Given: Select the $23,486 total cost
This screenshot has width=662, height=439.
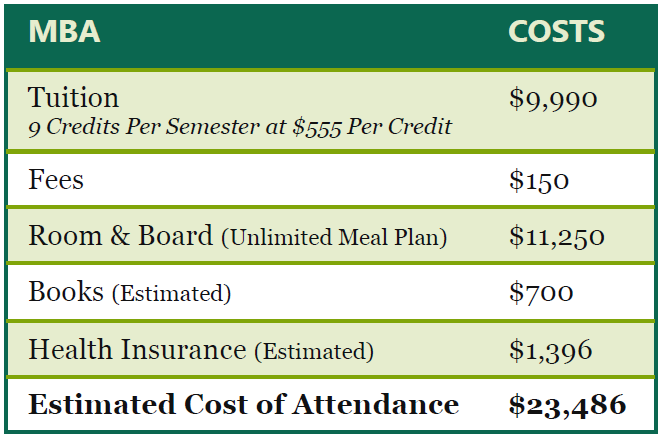Looking at the screenshot, I should click(x=567, y=405).
